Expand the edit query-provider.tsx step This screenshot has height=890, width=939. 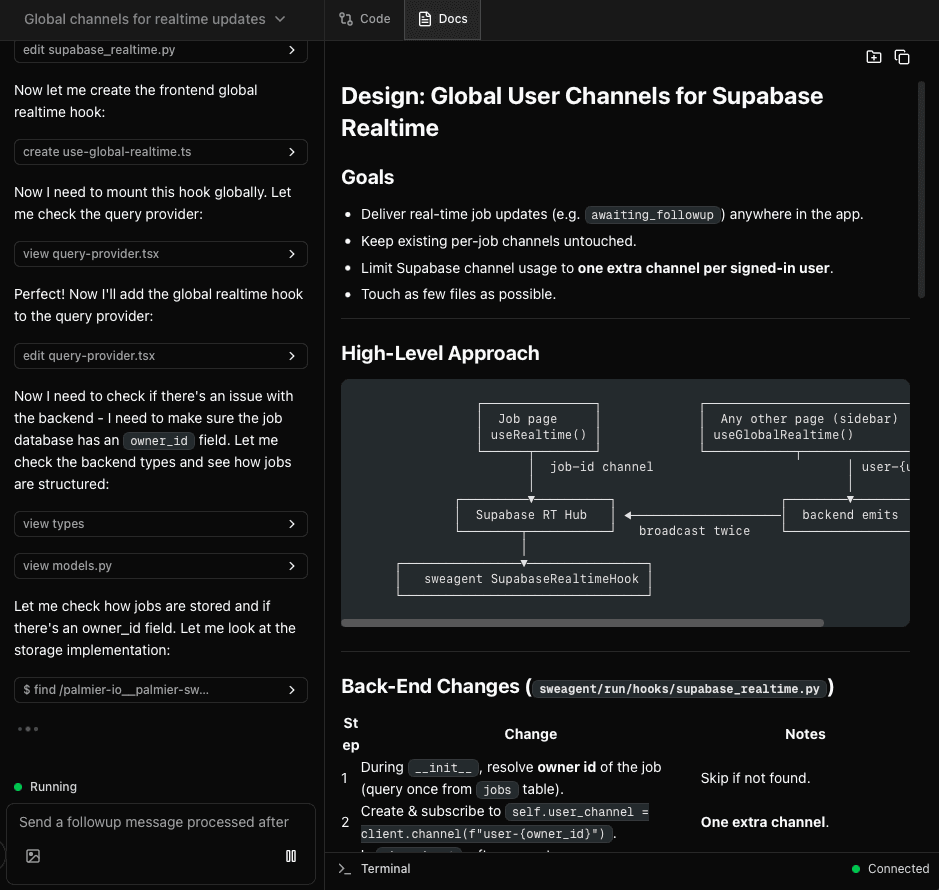(x=160, y=356)
